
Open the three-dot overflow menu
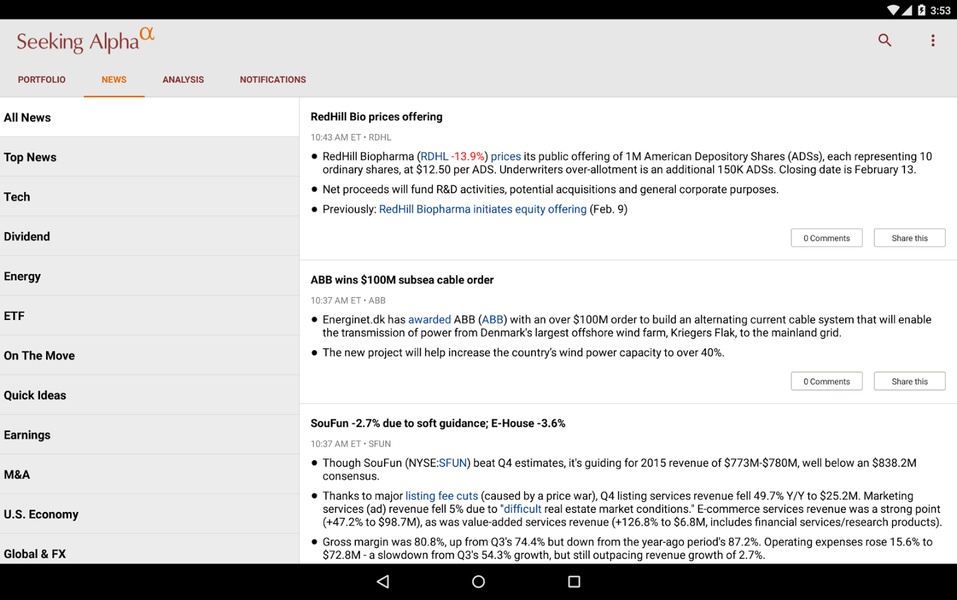[933, 40]
